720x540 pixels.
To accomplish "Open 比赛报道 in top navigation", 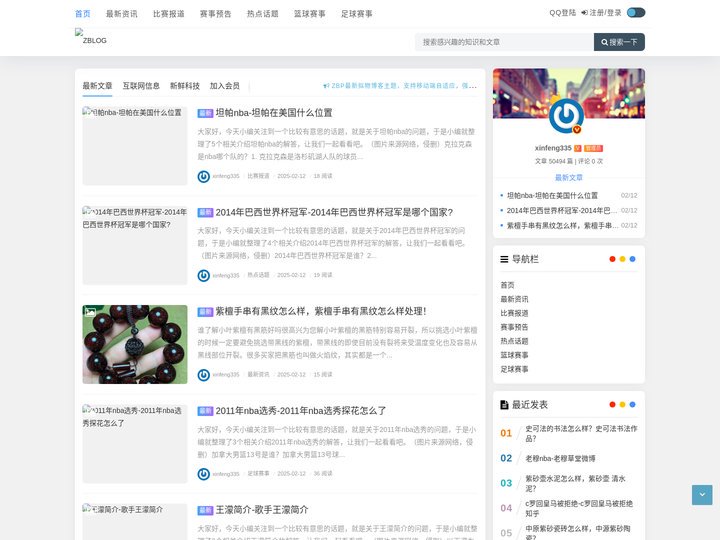I will [169, 14].
